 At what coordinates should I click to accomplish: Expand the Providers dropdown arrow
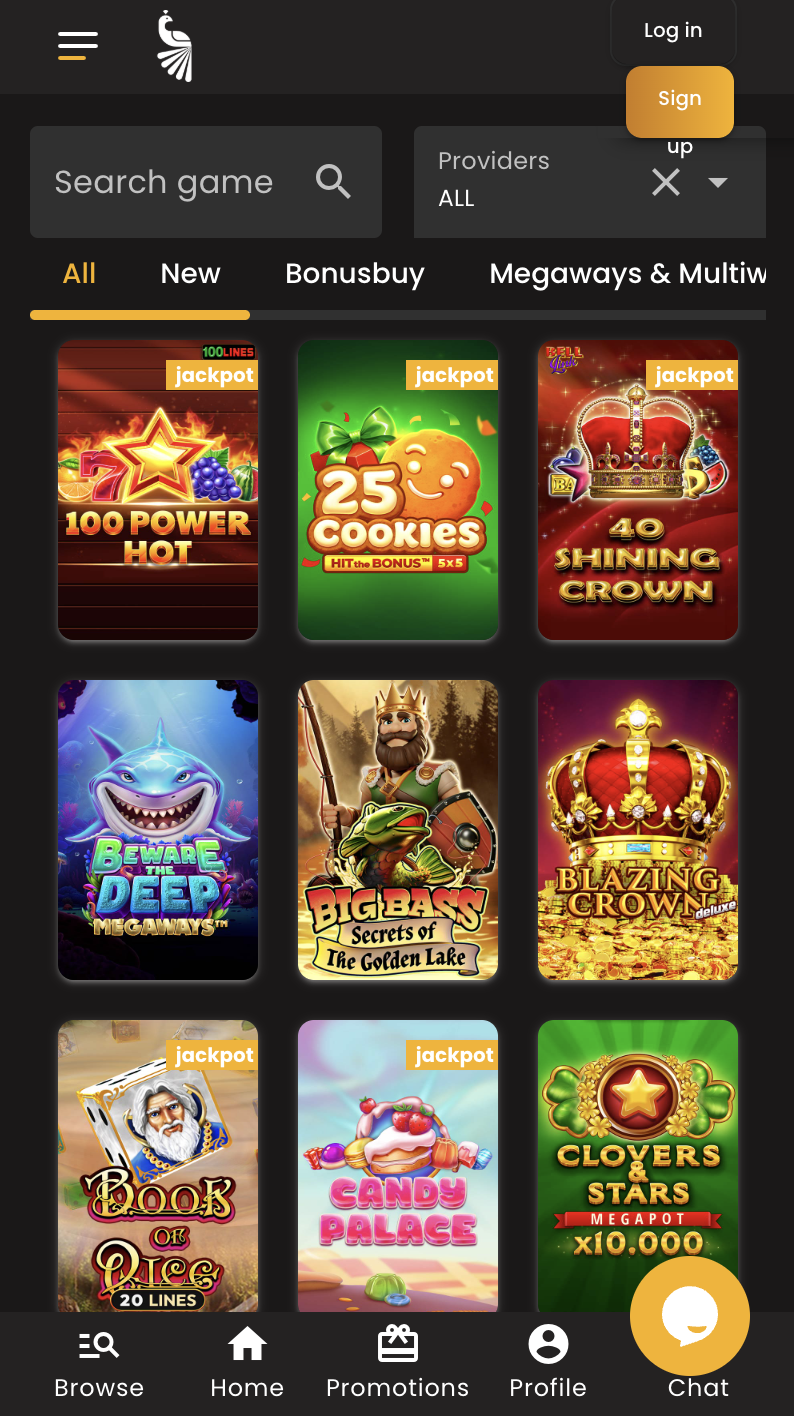pos(717,182)
